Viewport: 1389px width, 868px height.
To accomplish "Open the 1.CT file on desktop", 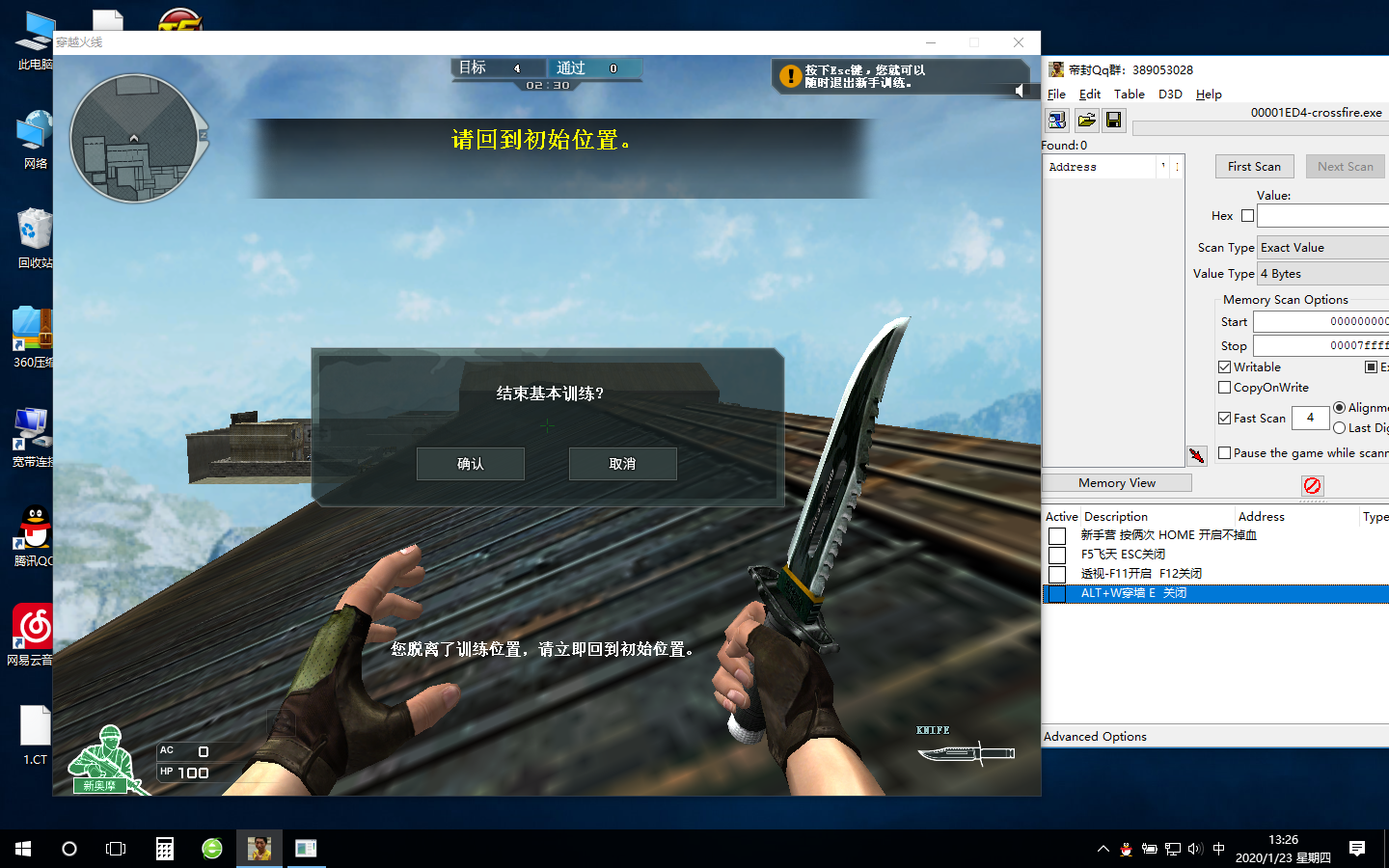I will click(35, 735).
